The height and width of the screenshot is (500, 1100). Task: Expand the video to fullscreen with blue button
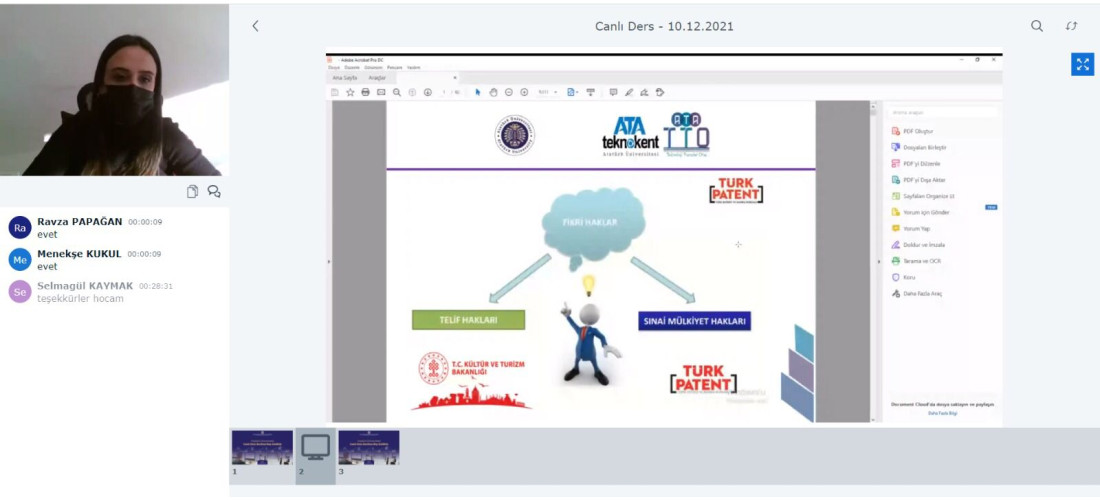pyautogui.click(x=1082, y=64)
